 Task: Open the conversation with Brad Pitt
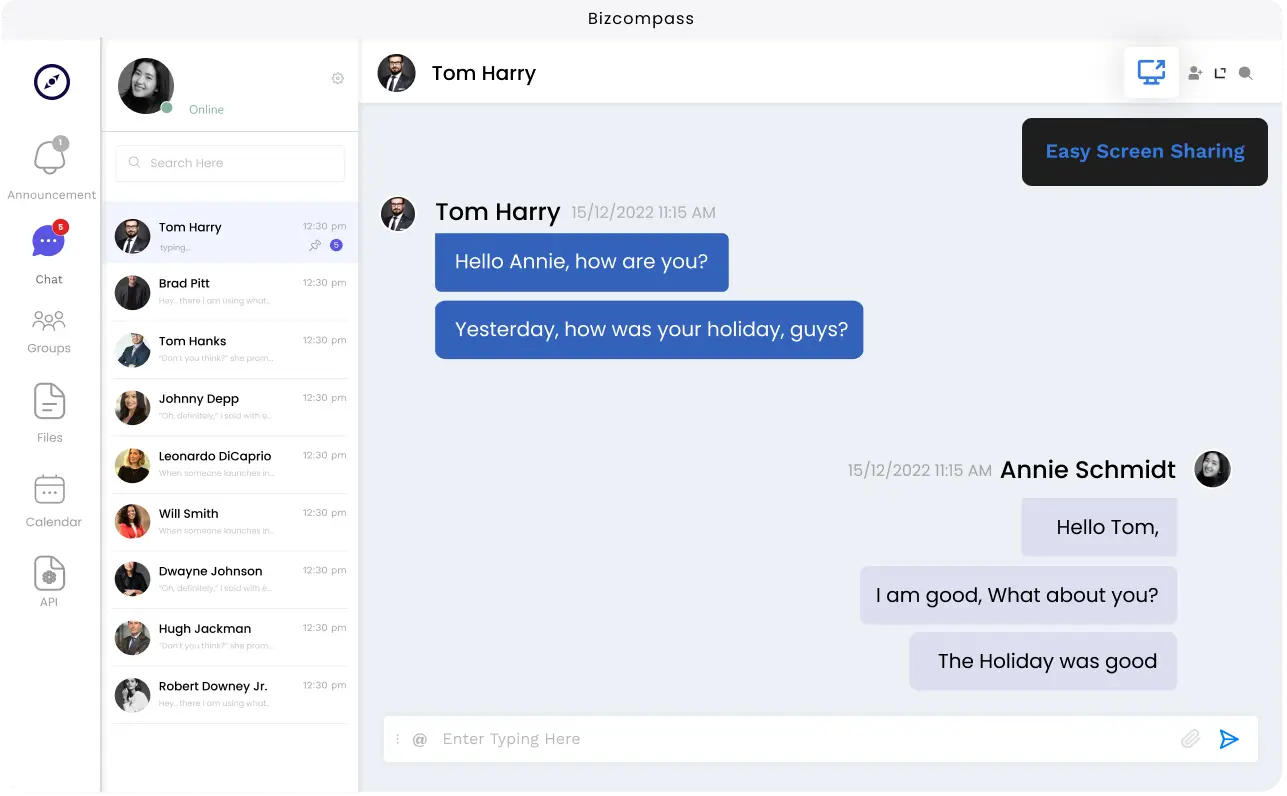[230, 292]
